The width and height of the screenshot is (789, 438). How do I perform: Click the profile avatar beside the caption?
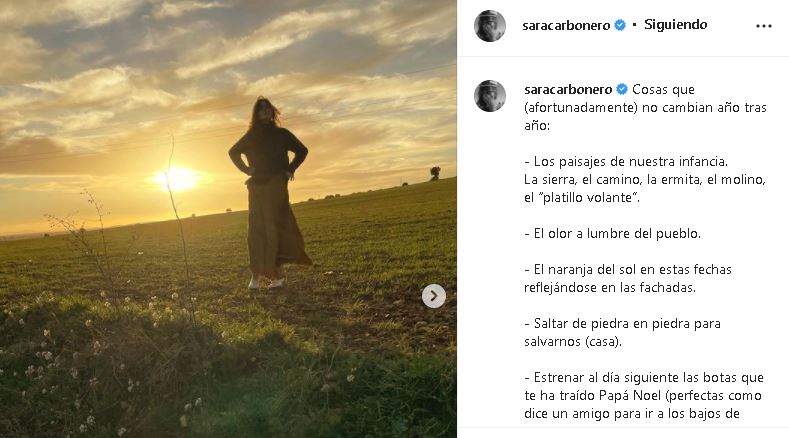pyautogui.click(x=490, y=96)
